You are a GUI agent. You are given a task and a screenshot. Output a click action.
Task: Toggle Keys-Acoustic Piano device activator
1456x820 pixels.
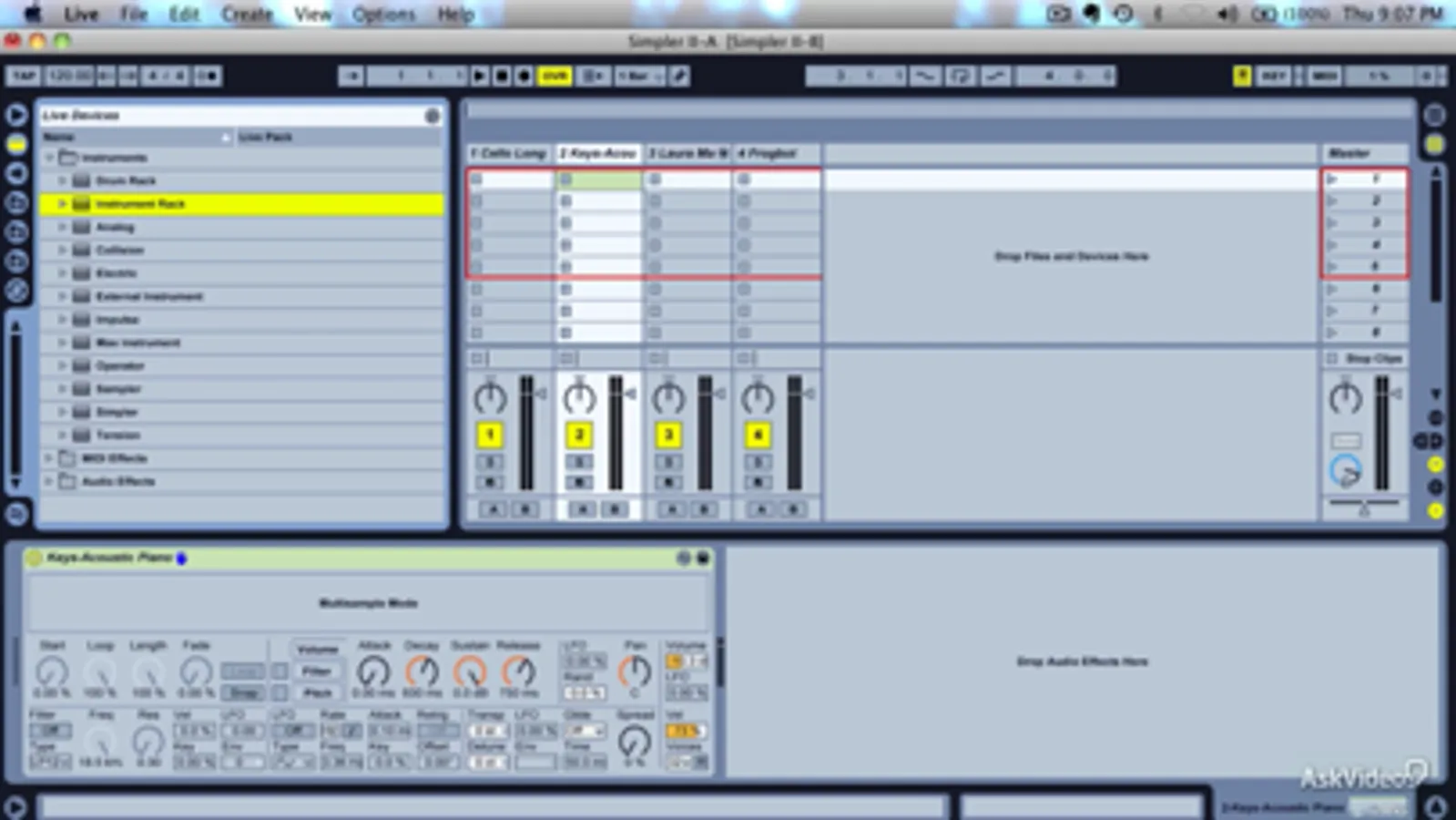tap(34, 558)
